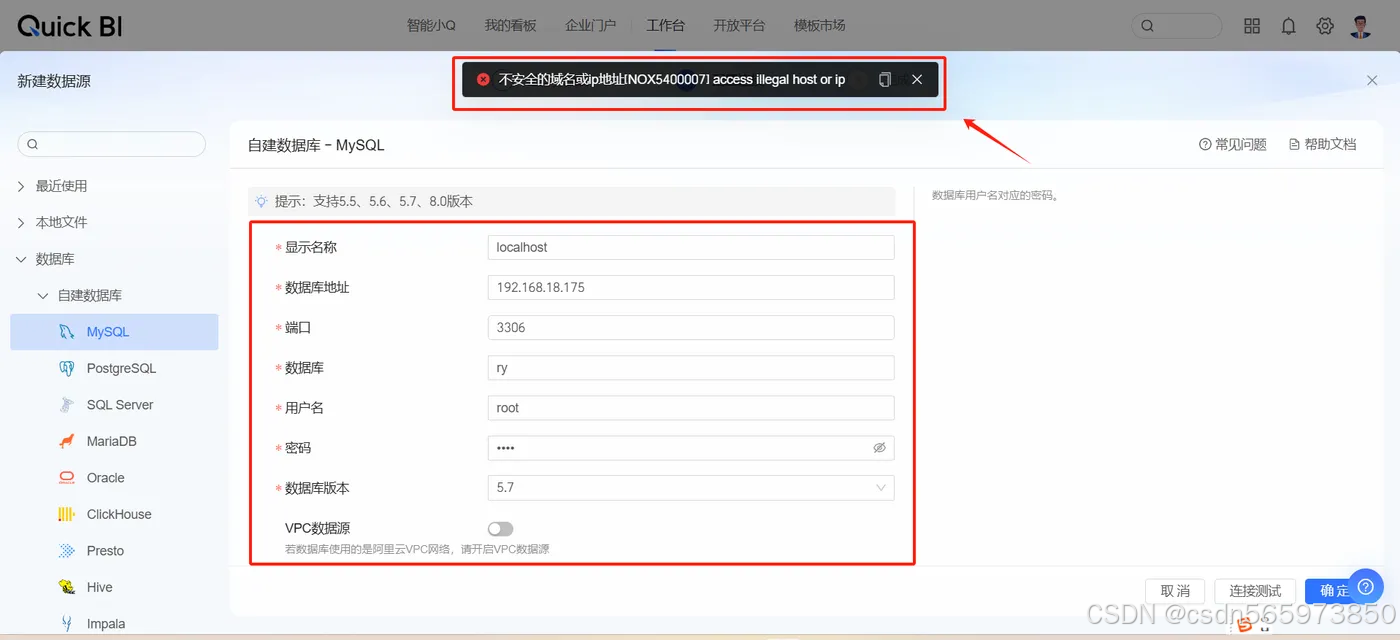Enable the VPC数据源 switch
1400x640 pixels.
pos(500,528)
